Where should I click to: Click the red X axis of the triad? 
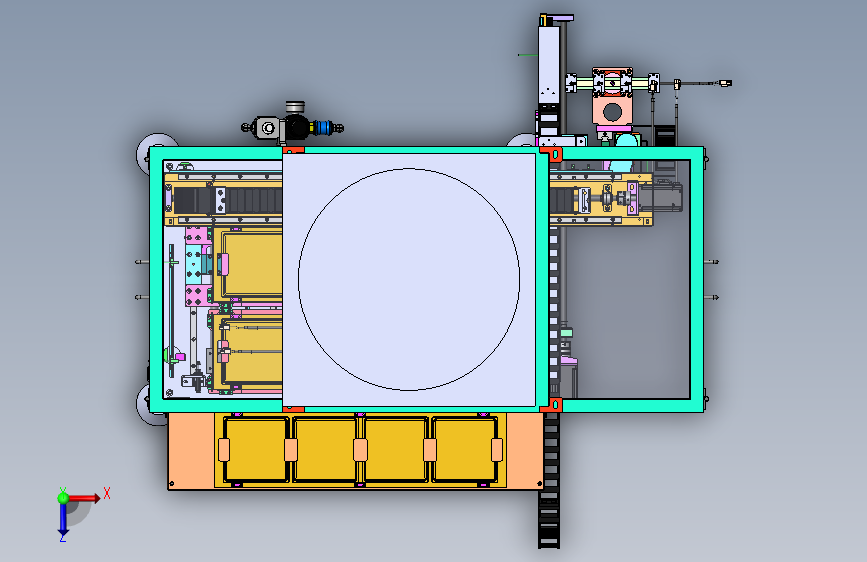pos(84,498)
